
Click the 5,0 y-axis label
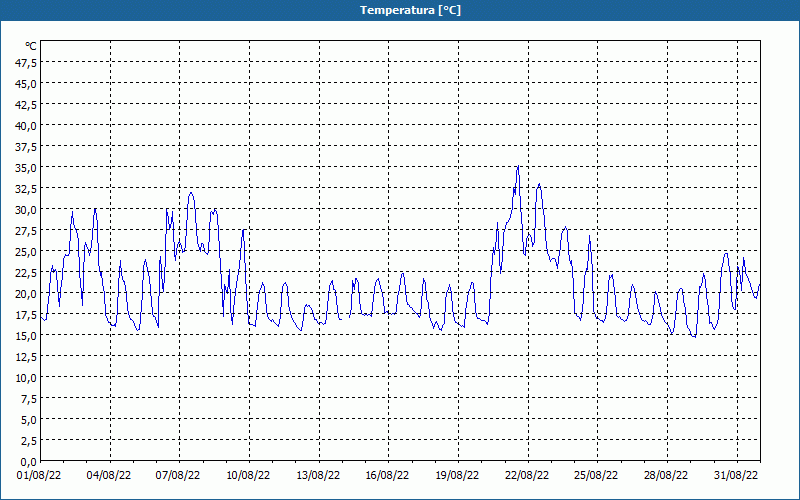(29, 420)
